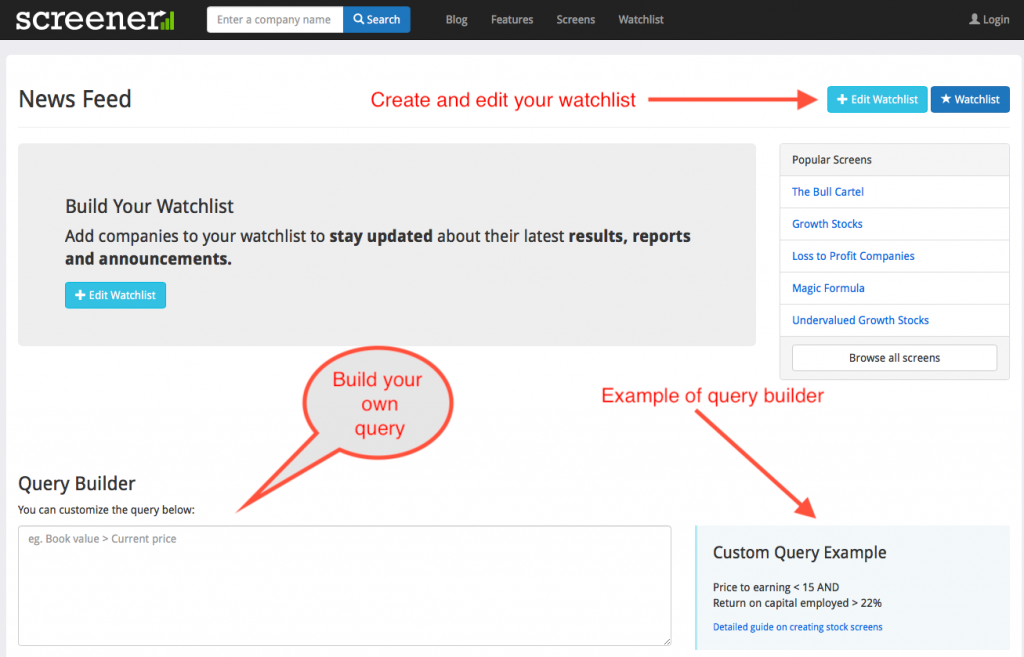Image resolution: width=1024 pixels, height=657 pixels.
Task: Open the Growth Stocks screen
Action: coord(827,224)
